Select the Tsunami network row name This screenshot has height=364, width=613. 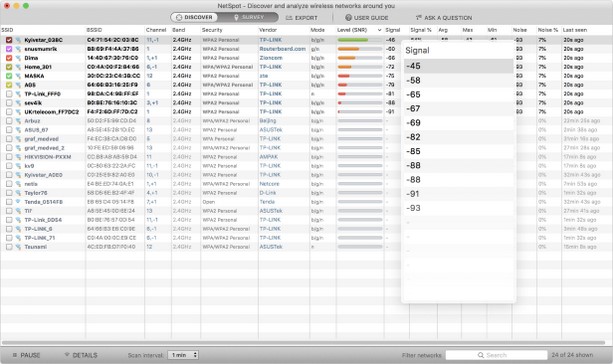36,247
